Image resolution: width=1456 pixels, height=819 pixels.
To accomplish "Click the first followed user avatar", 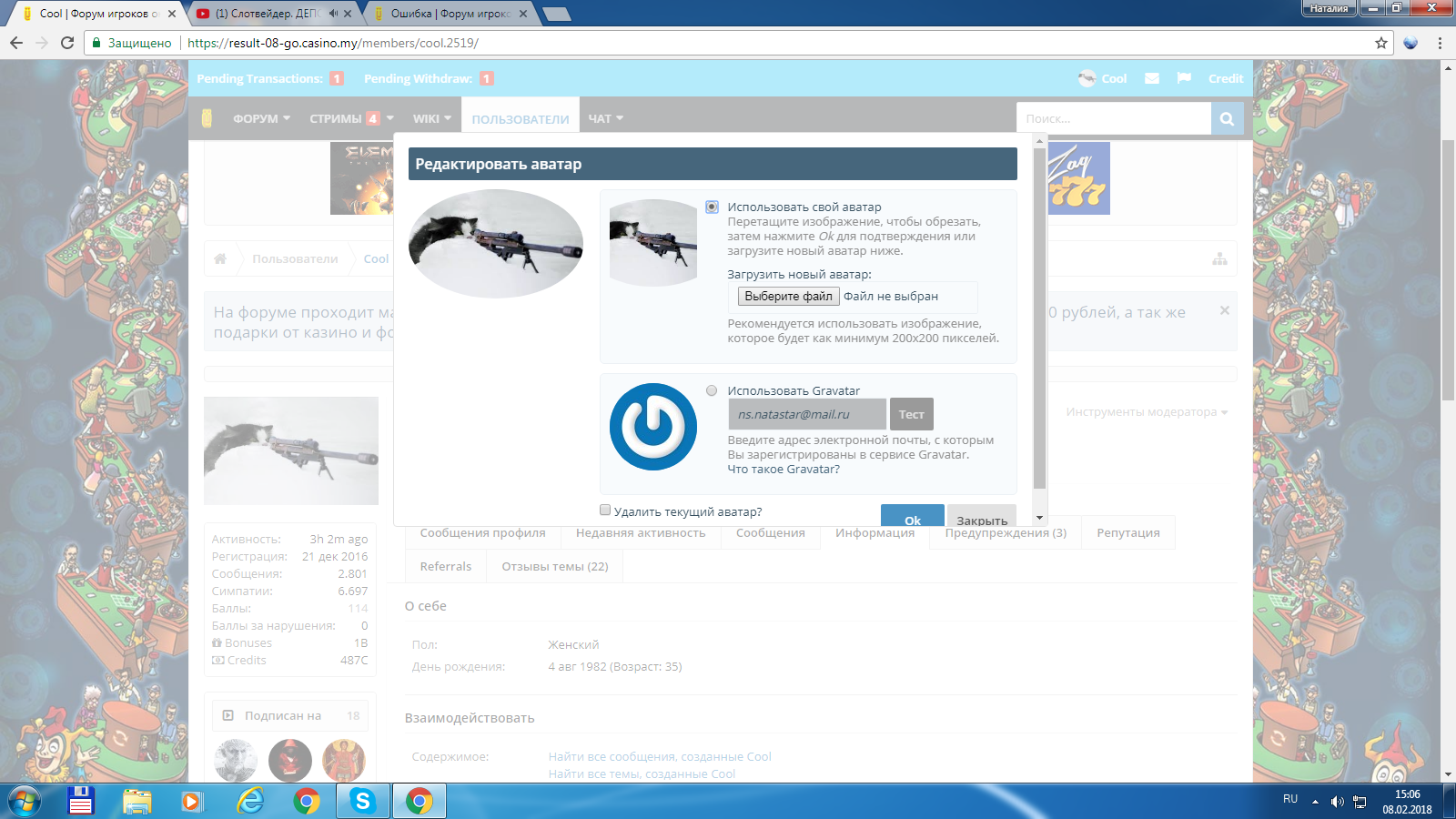I will 236,760.
